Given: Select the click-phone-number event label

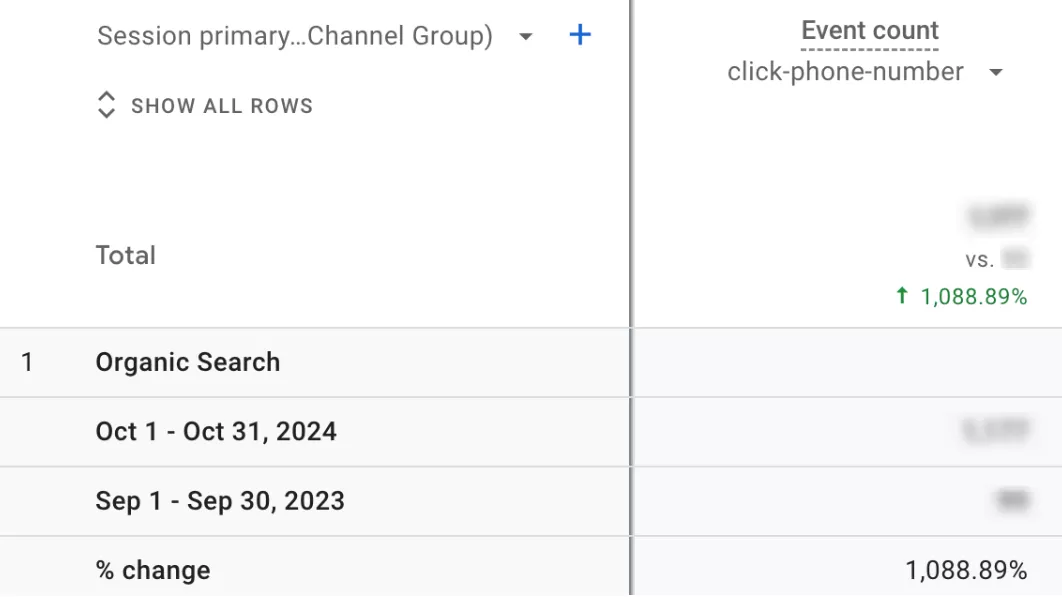Looking at the screenshot, I should [845, 72].
